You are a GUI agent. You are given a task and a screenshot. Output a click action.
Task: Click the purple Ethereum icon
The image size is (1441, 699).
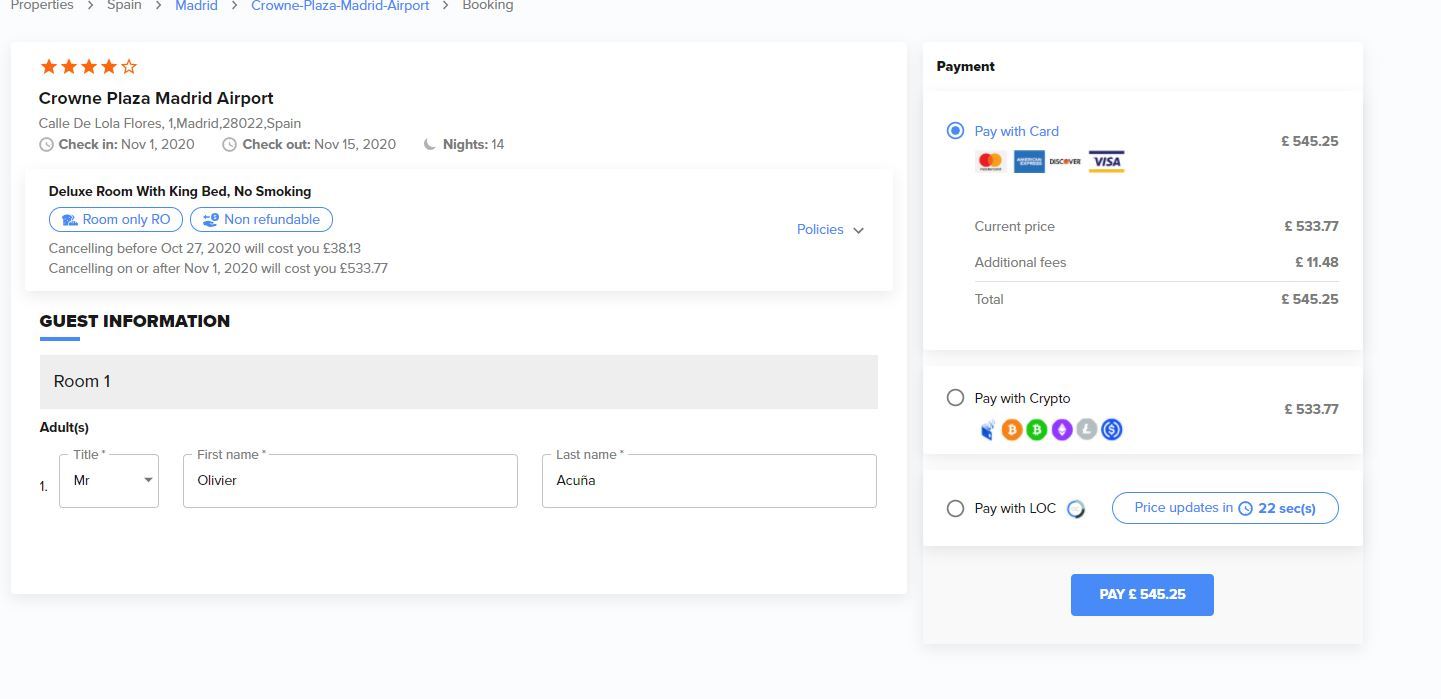[x=1061, y=430]
